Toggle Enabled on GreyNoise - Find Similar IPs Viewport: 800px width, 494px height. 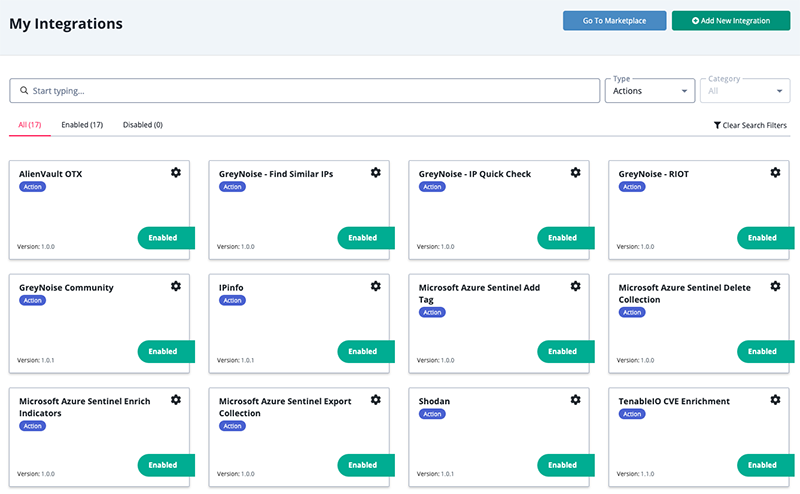366,238
